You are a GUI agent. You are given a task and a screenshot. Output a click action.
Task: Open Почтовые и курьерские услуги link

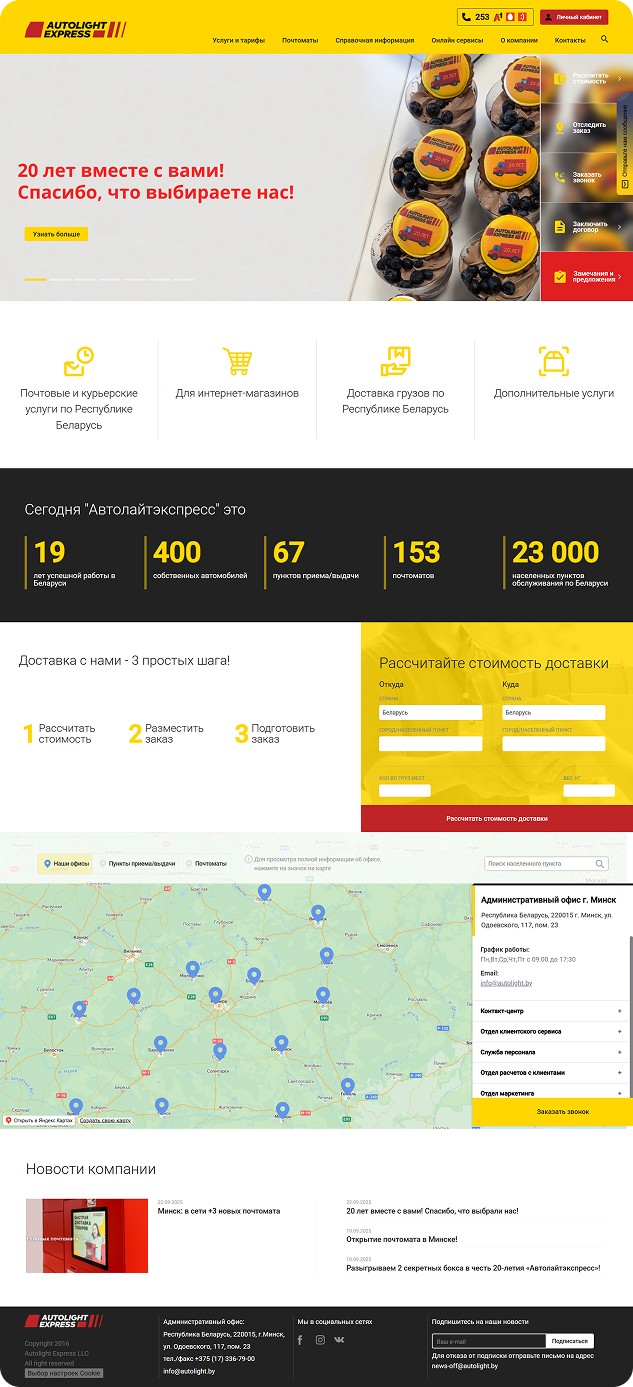pyautogui.click(x=79, y=409)
